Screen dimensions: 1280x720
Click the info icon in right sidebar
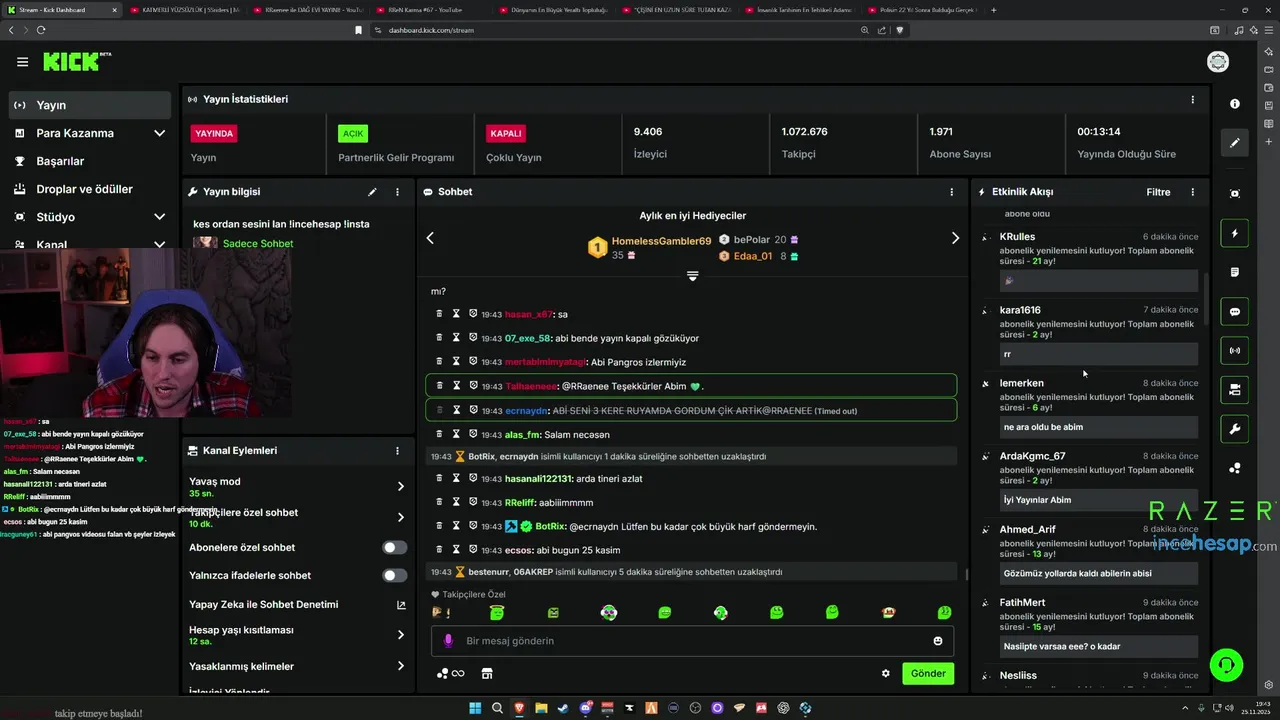[x=1235, y=104]
